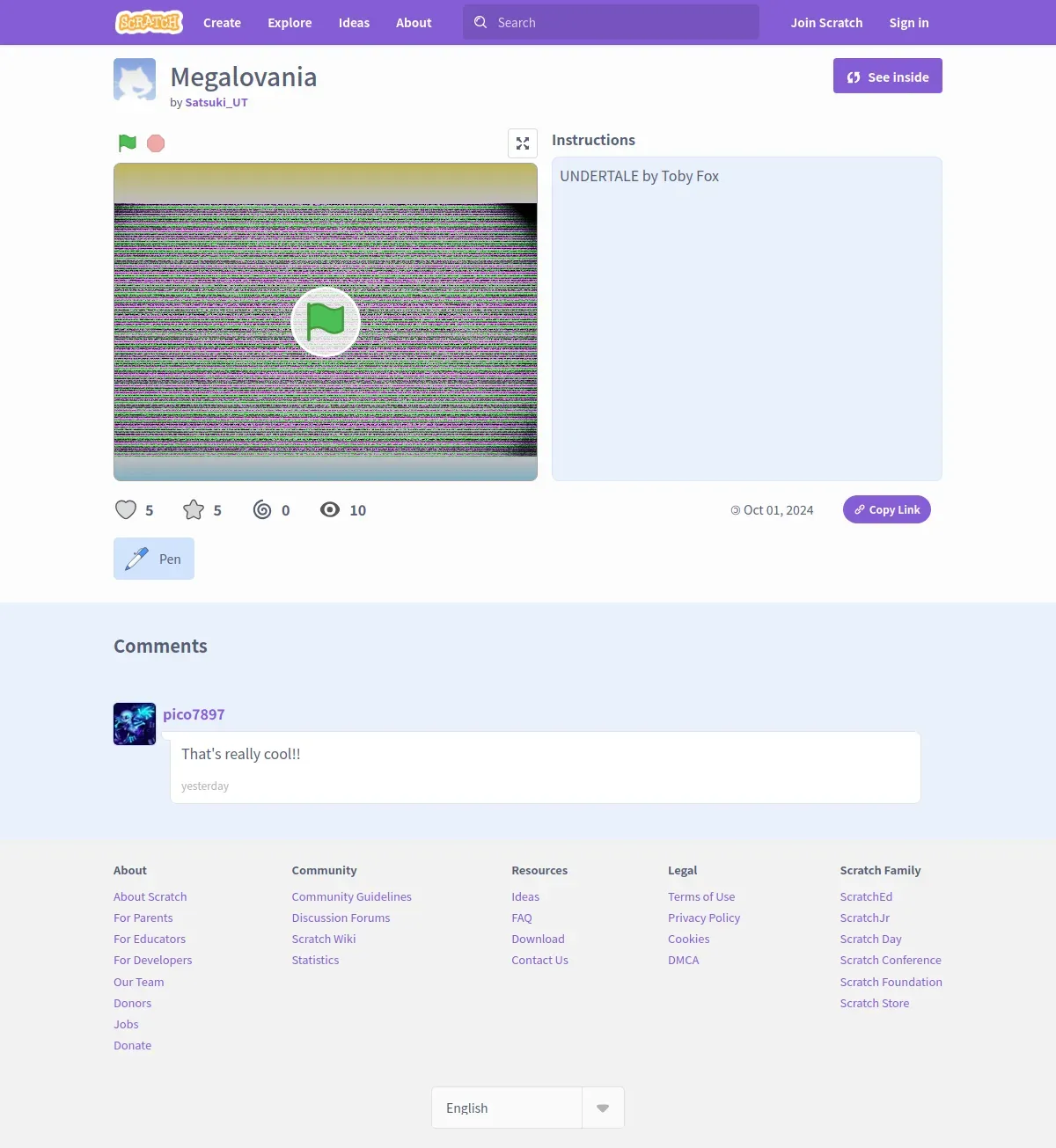Open the For Developers footer link

pos(153,960)
